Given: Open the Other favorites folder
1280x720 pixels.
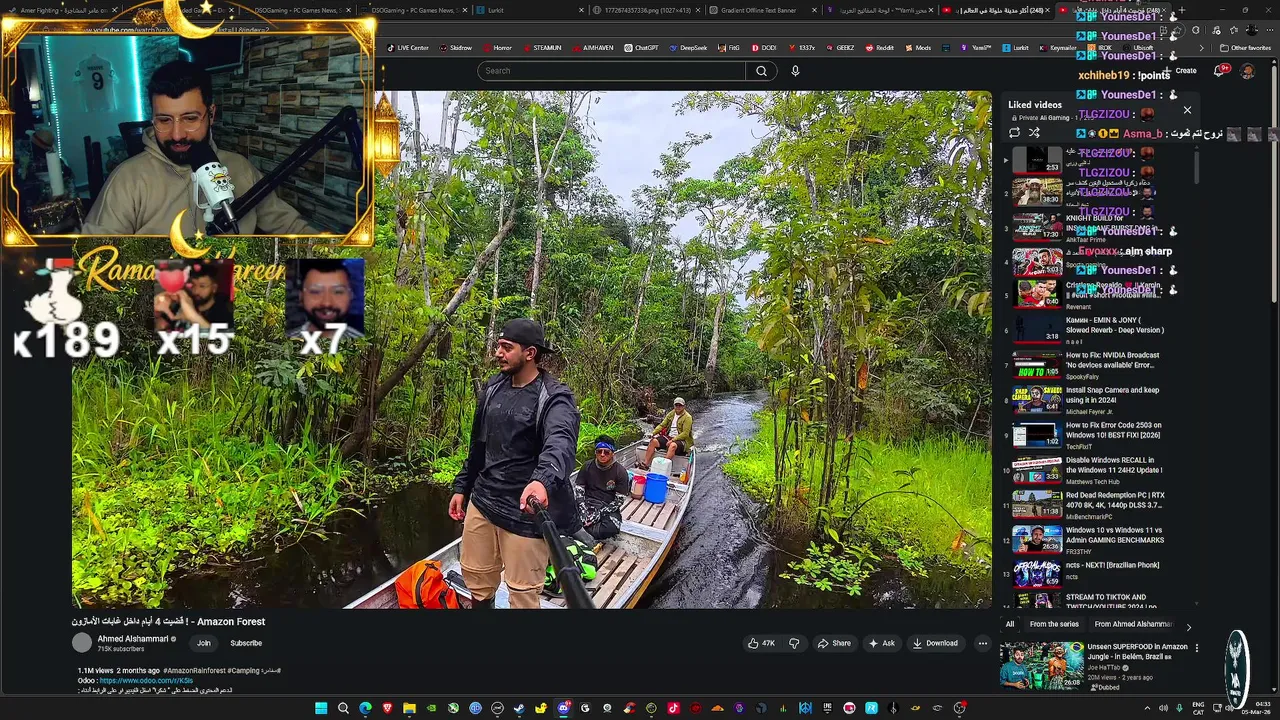Looking at the screenshot, I should click(1245, 48).
